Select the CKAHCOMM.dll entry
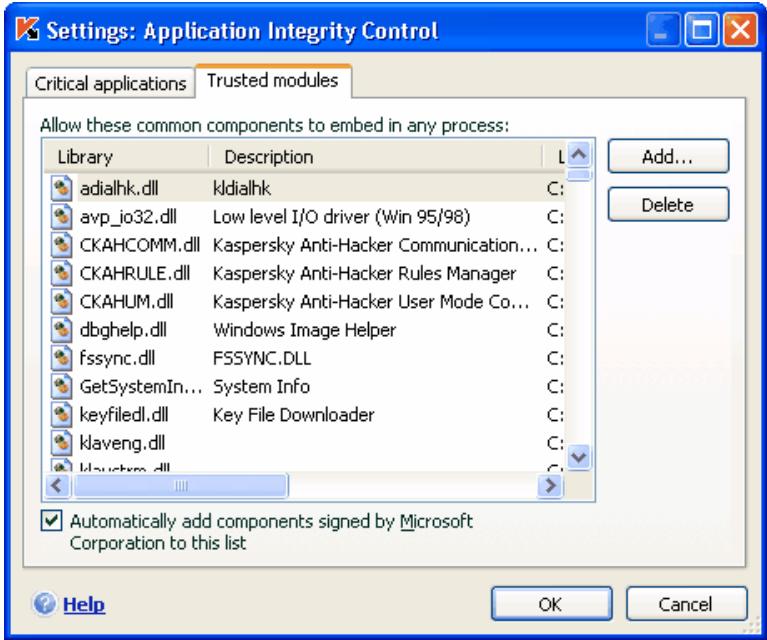Viewport: 767px width, 640px height. point(139,245)
